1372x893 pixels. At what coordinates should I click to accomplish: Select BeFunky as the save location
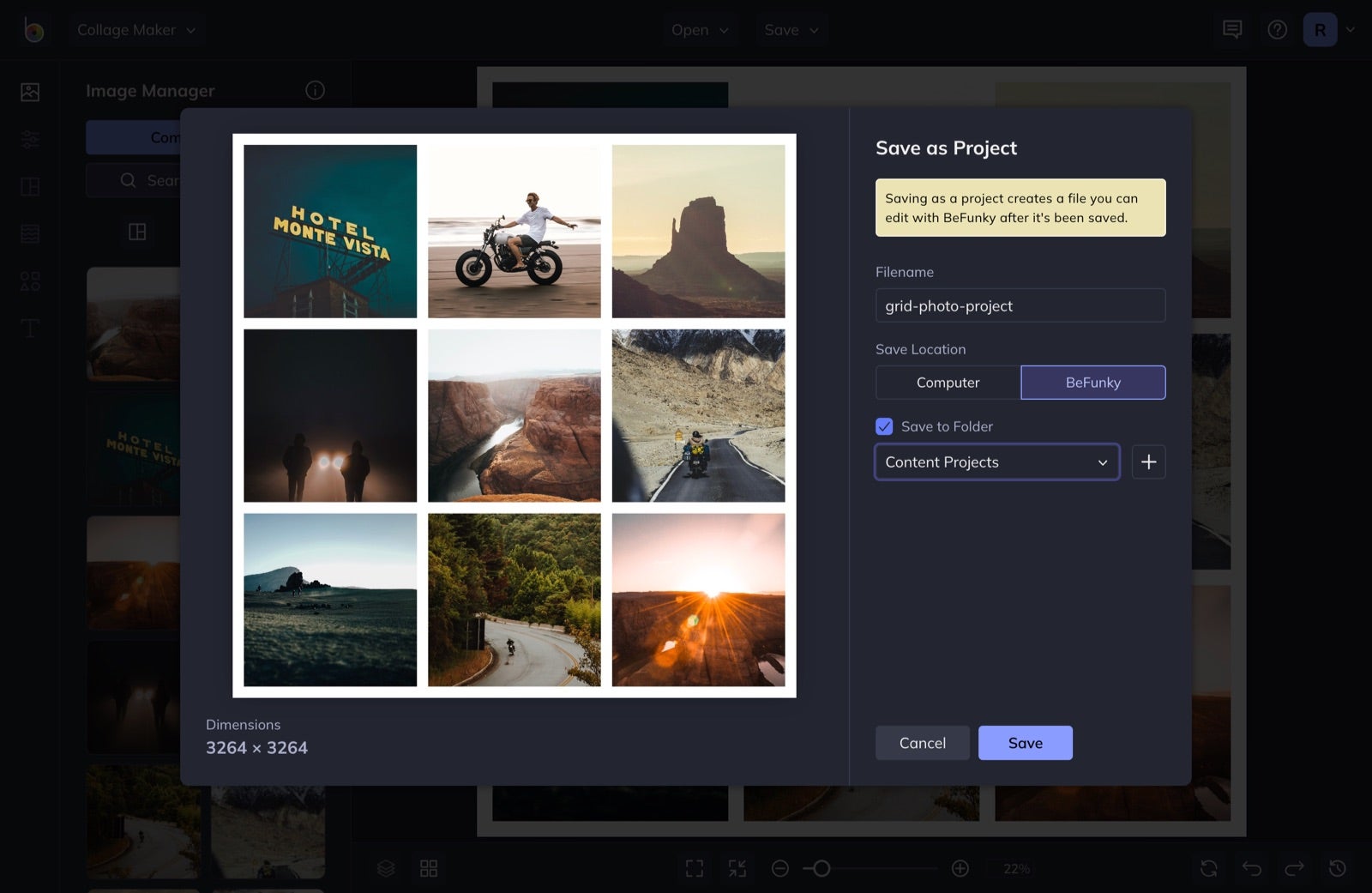(1092, 383)
